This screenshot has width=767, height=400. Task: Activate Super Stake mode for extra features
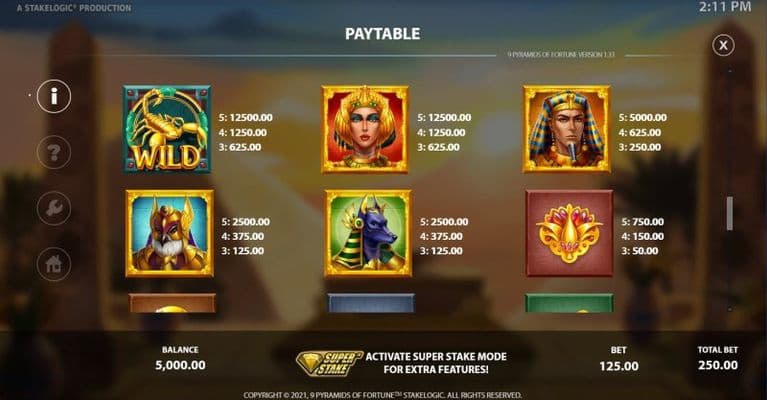(x=436, y=363)
